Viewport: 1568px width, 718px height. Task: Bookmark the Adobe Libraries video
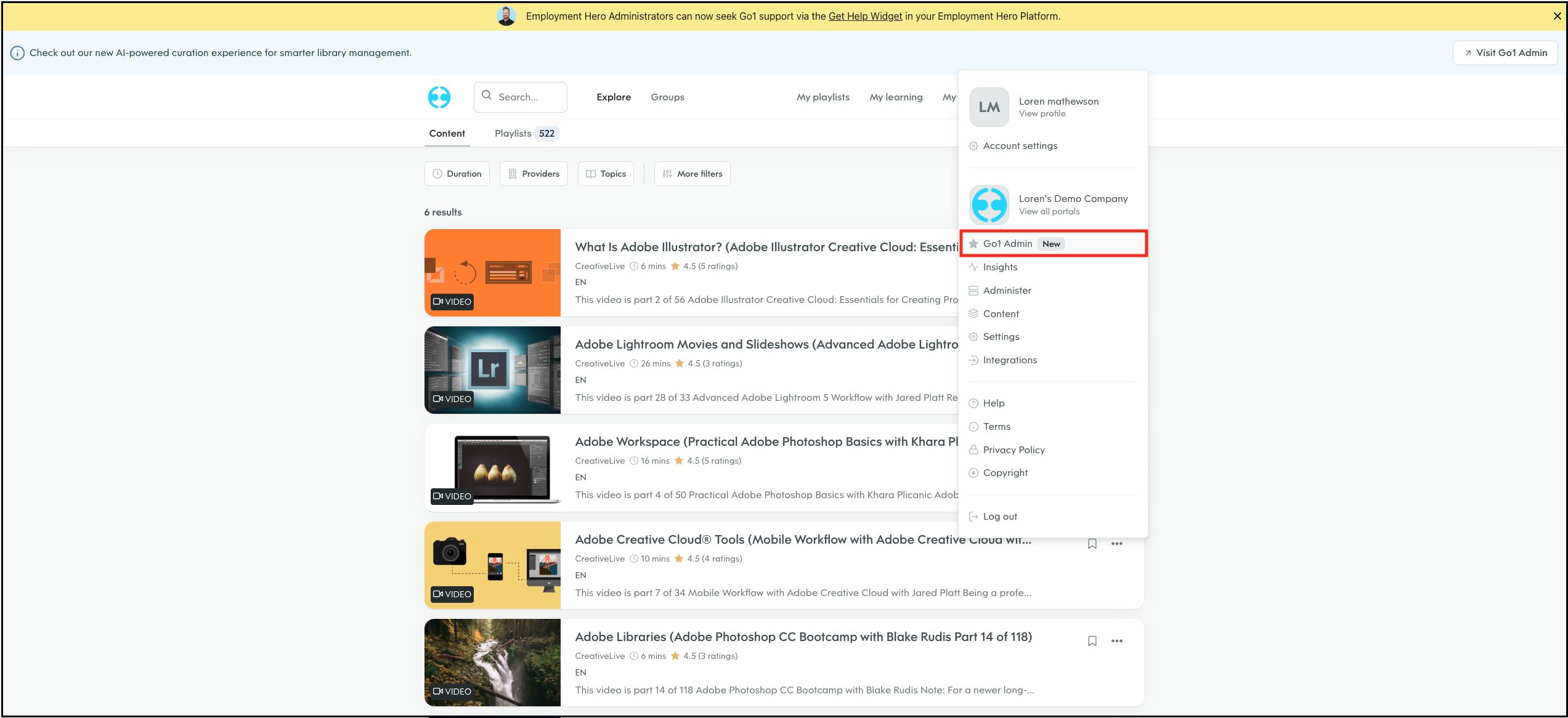click(1092, 641)
